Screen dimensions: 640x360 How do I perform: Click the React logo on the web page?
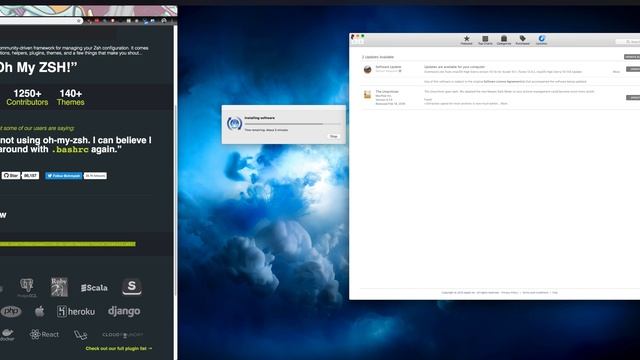pos(44,334)
